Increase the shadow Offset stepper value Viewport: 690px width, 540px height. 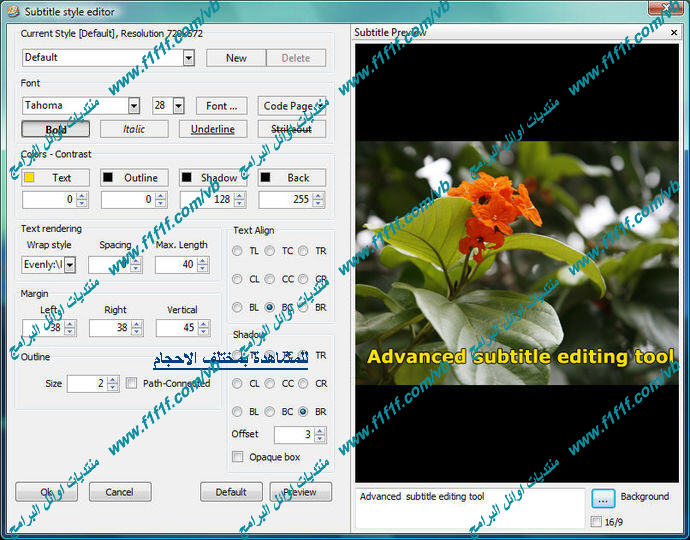point(319,430)
